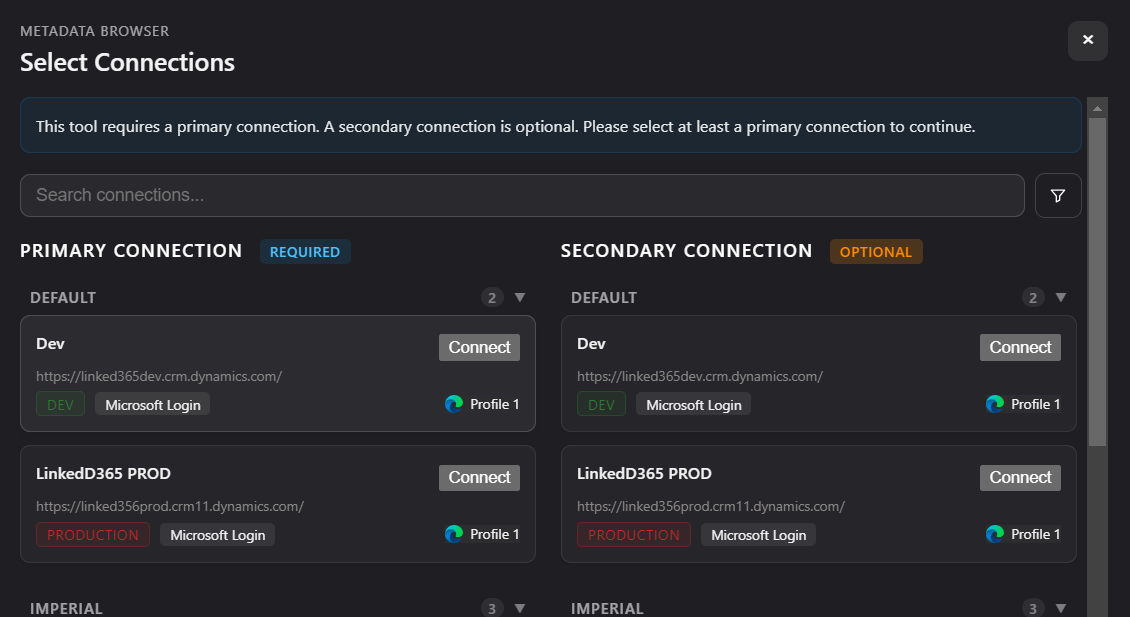The width and height of the screenshot is (1130, 617).
Task: Click PRODUCTION tag on secondary LinkedD365 PROD card
Action: pos(633,535)
